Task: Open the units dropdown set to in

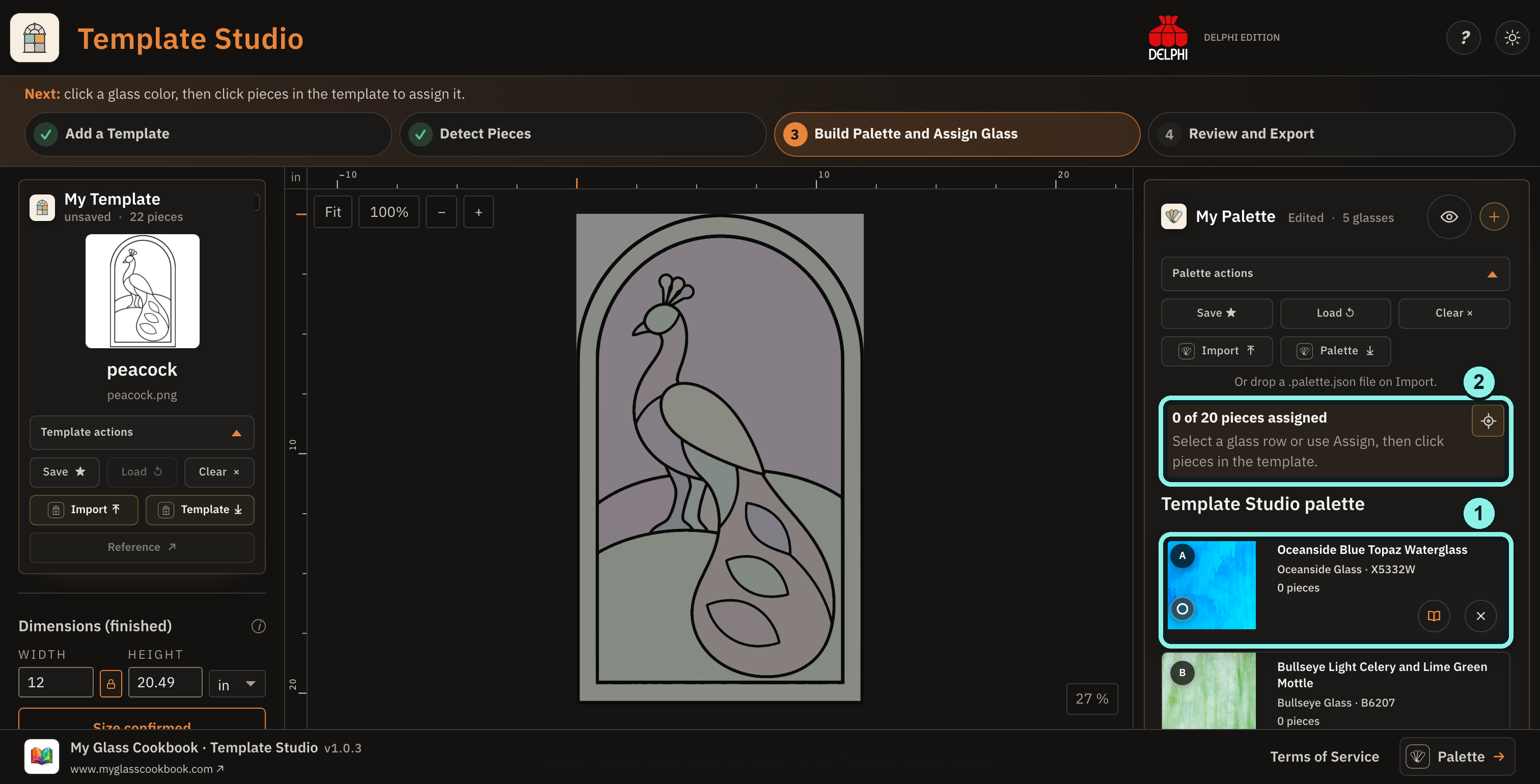Action: click(x=237, y=684)
